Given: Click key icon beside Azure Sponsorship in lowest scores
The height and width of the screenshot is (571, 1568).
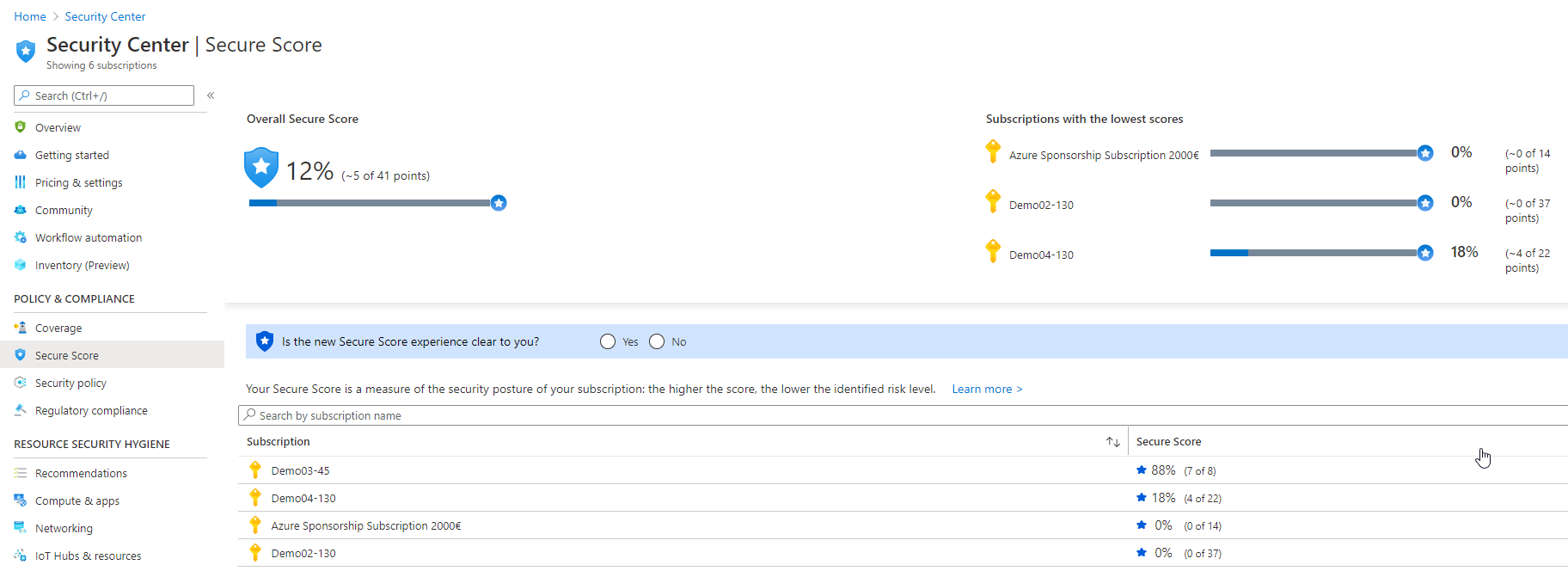Looking at the screenshot, I should [x=993, y=151].
